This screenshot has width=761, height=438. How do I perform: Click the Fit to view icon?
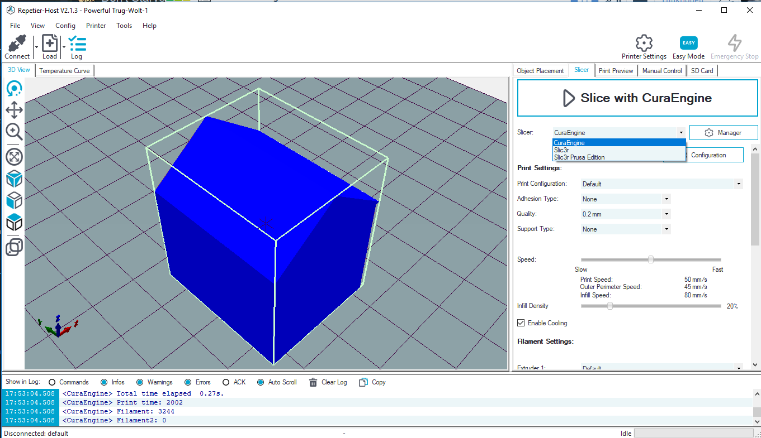coord(14,157)
